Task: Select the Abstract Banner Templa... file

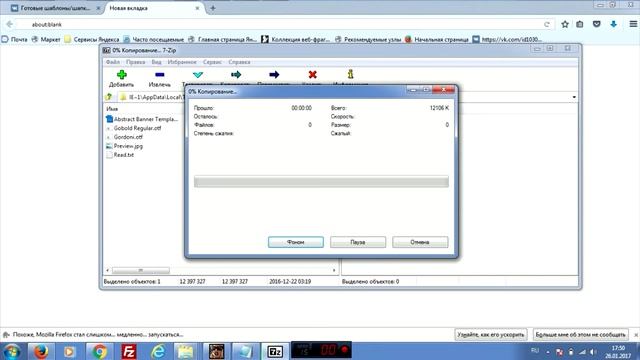Action: (x=142, y=119)
